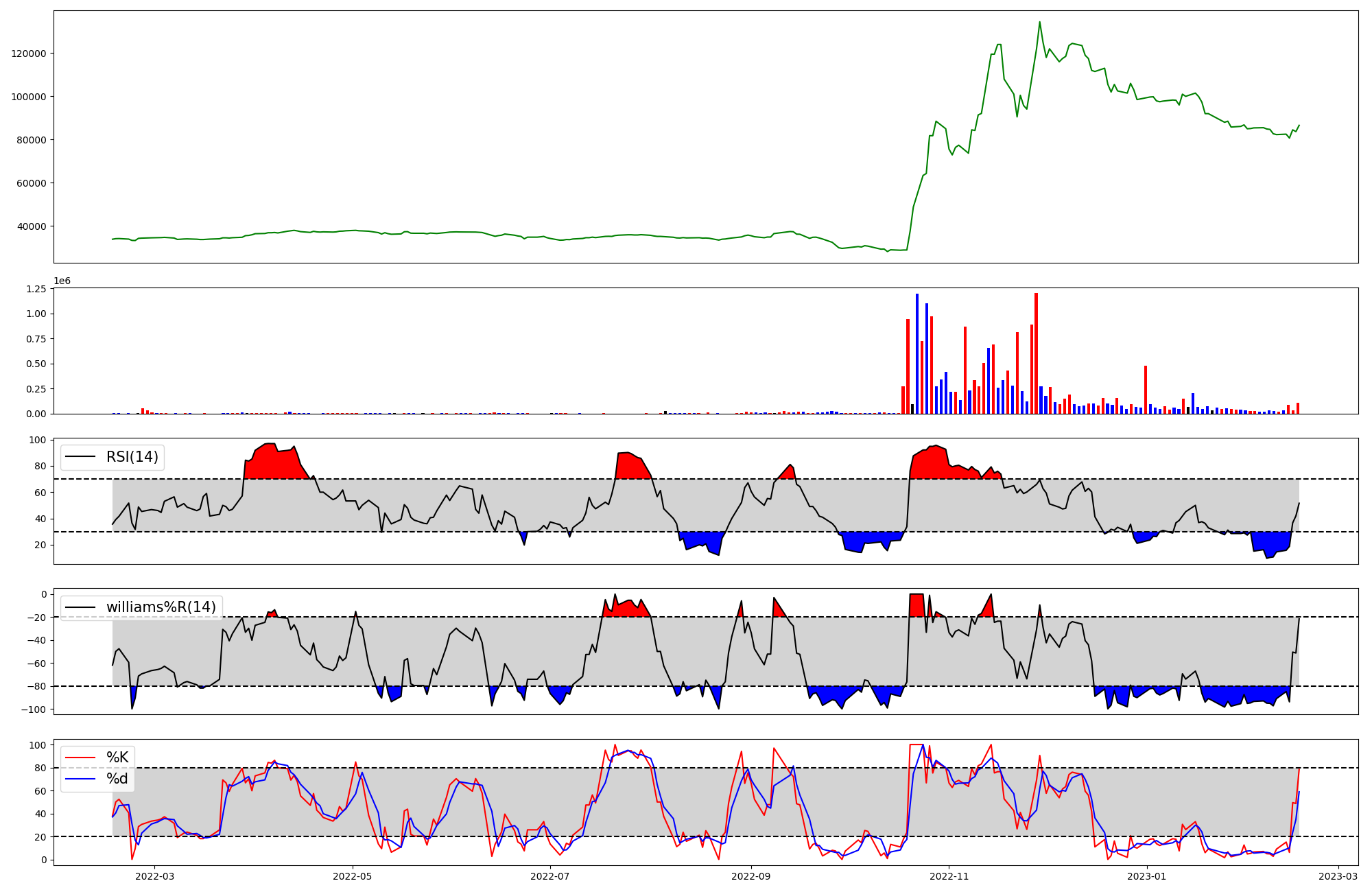The image size is (1372, 892).
Task: Click the 120000 price axis label
Action: pos(29,54)
